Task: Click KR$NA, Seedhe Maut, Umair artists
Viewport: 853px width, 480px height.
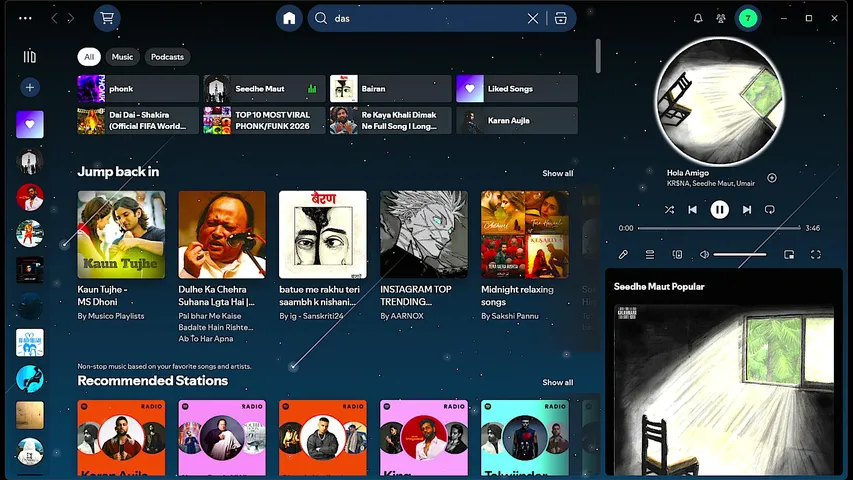Action: (x=710, y=183)
